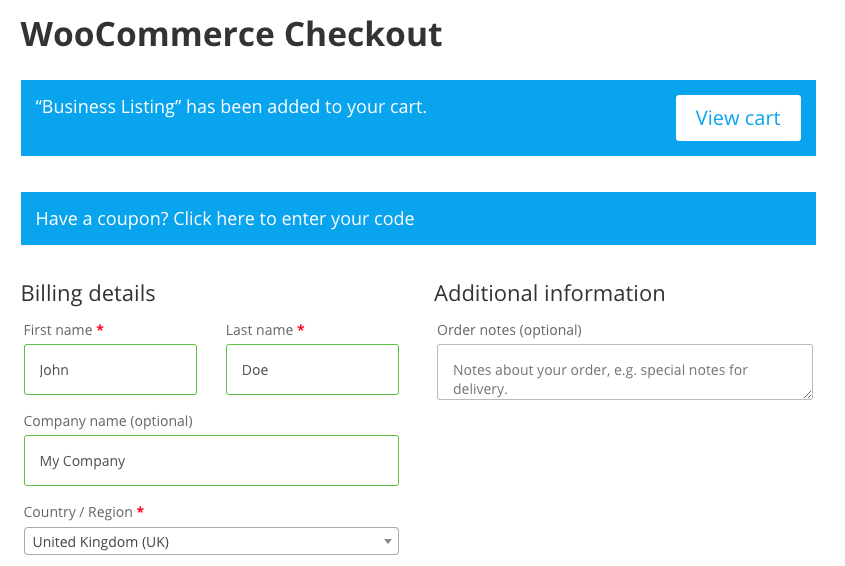
Task: Click the Order notes (optional) label
Action: click(x=509, y=330)
